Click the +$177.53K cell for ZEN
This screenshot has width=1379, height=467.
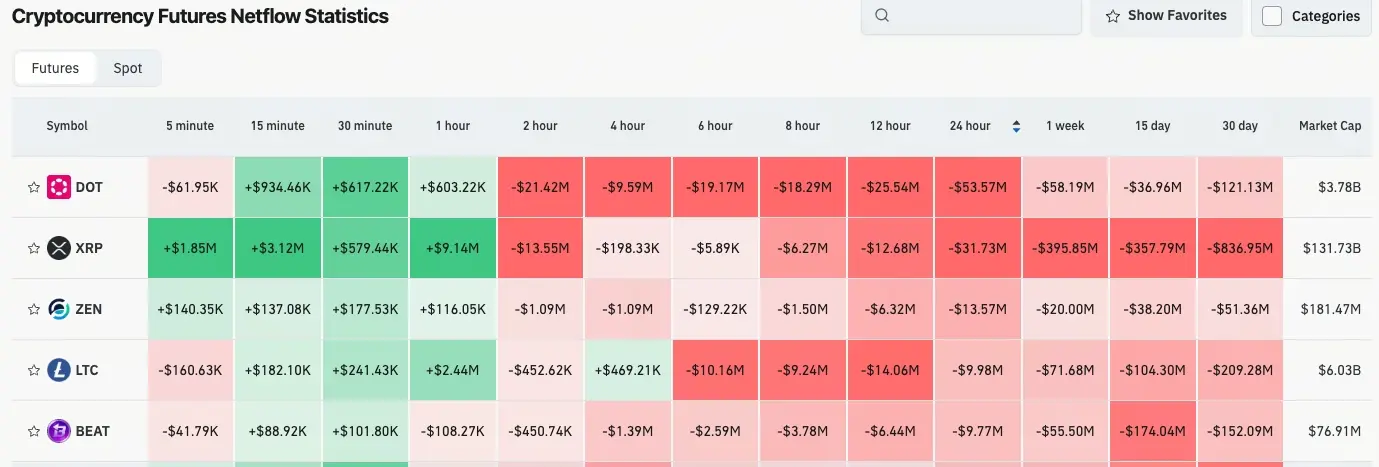pos(365,309)
